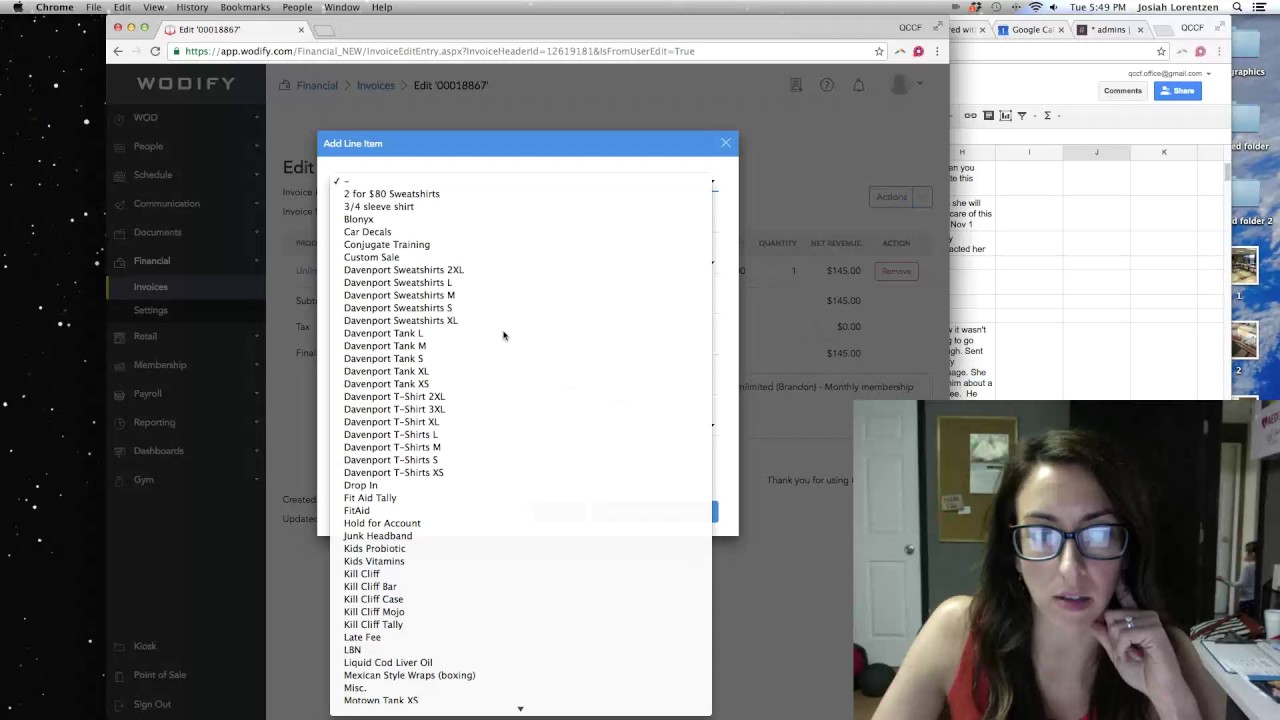Bookmark this page with the star
Viewport: 1280px width, 720px height.
click(x=879, y=51)
